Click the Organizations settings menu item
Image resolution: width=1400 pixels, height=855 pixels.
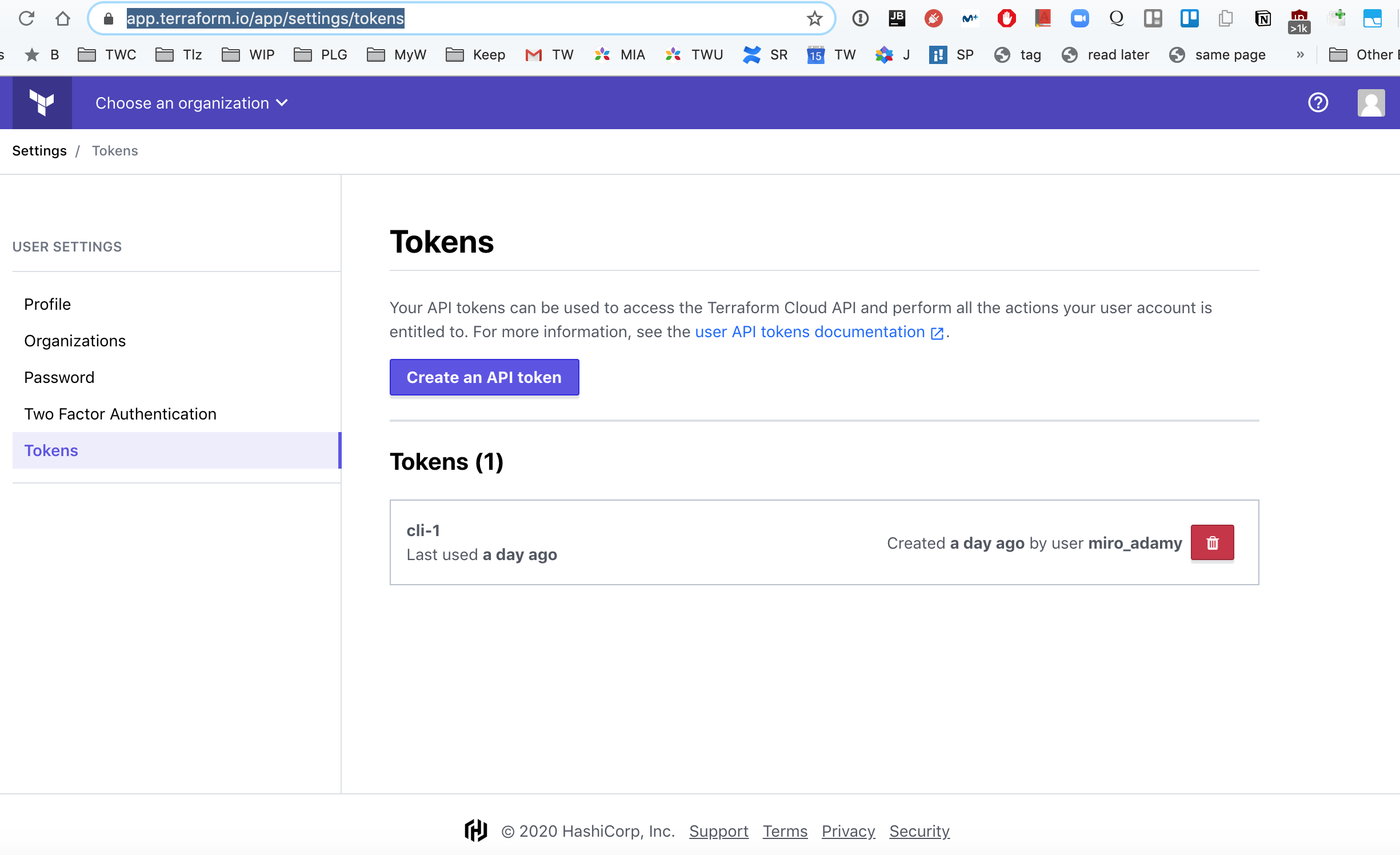point(74,340)
